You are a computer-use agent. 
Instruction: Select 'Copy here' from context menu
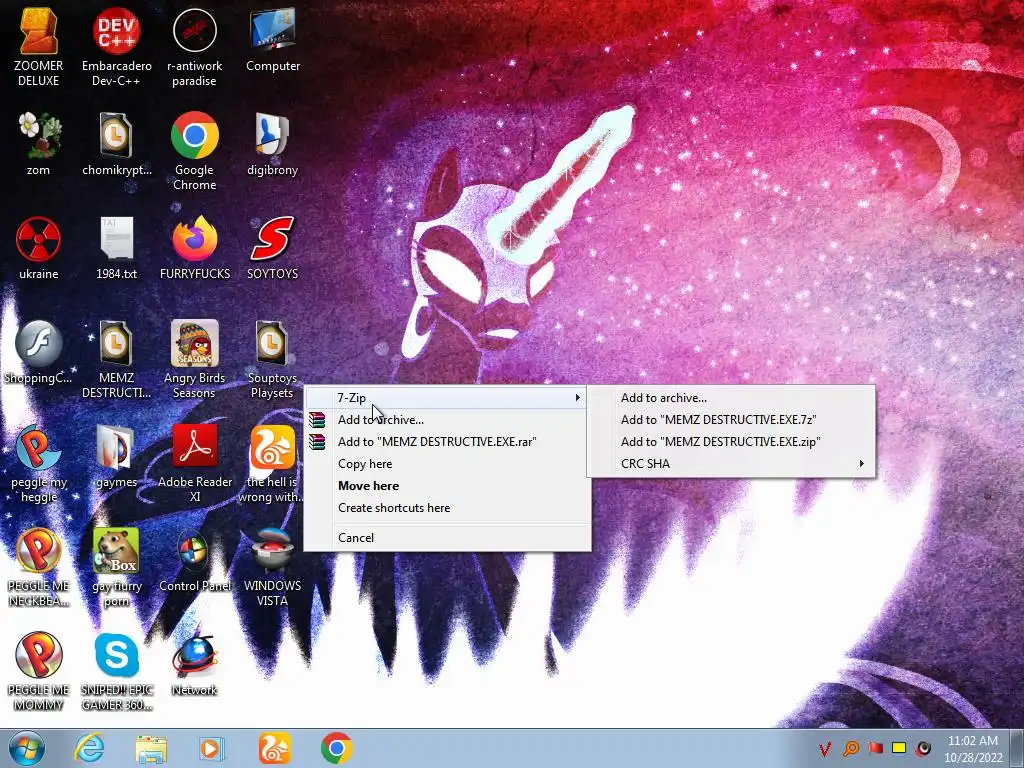point(447,464)
